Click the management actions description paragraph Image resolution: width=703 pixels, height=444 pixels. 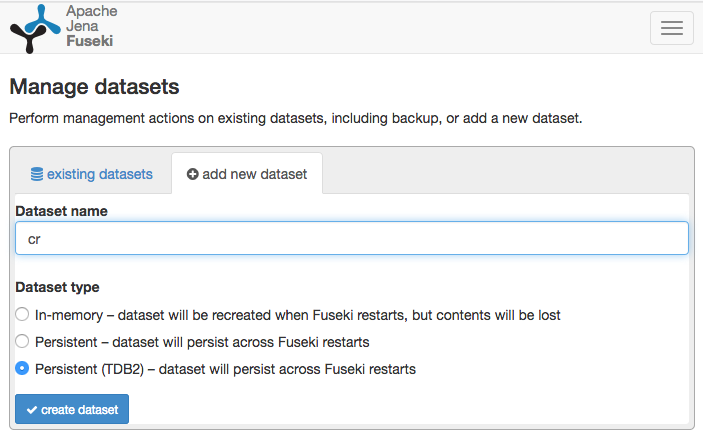point(295,118)
